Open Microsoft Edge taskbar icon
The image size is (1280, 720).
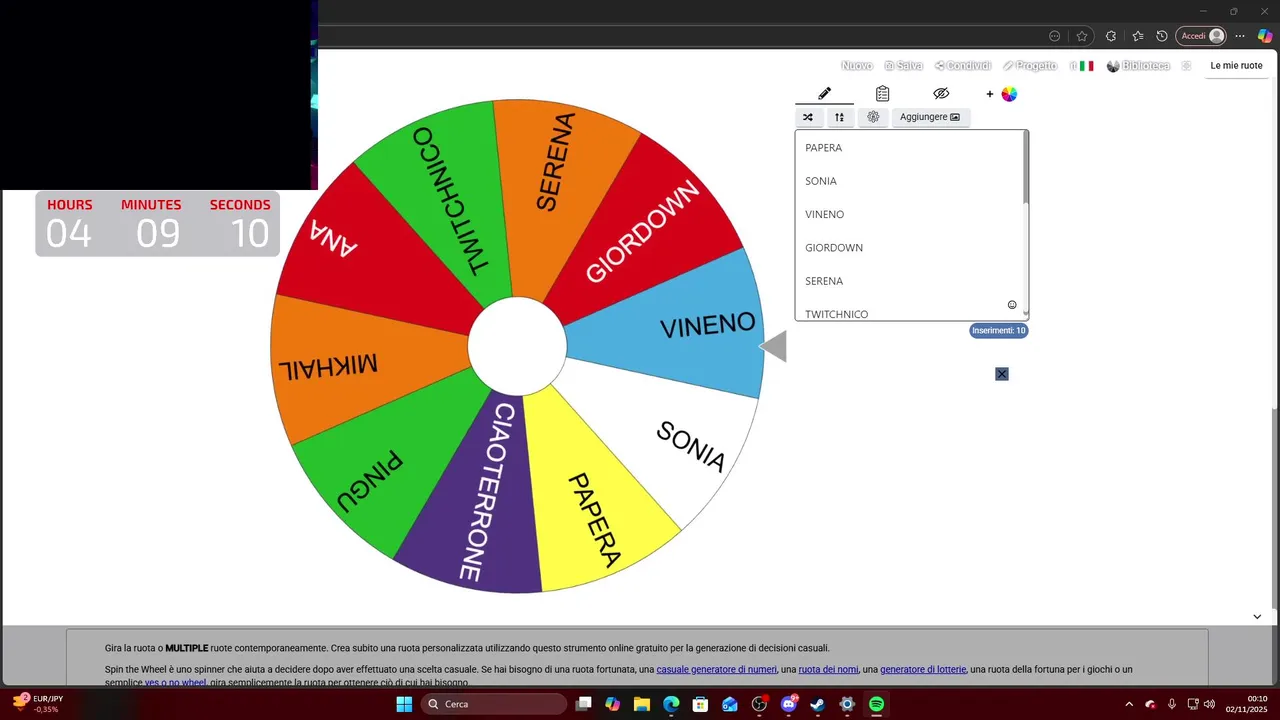671,704
